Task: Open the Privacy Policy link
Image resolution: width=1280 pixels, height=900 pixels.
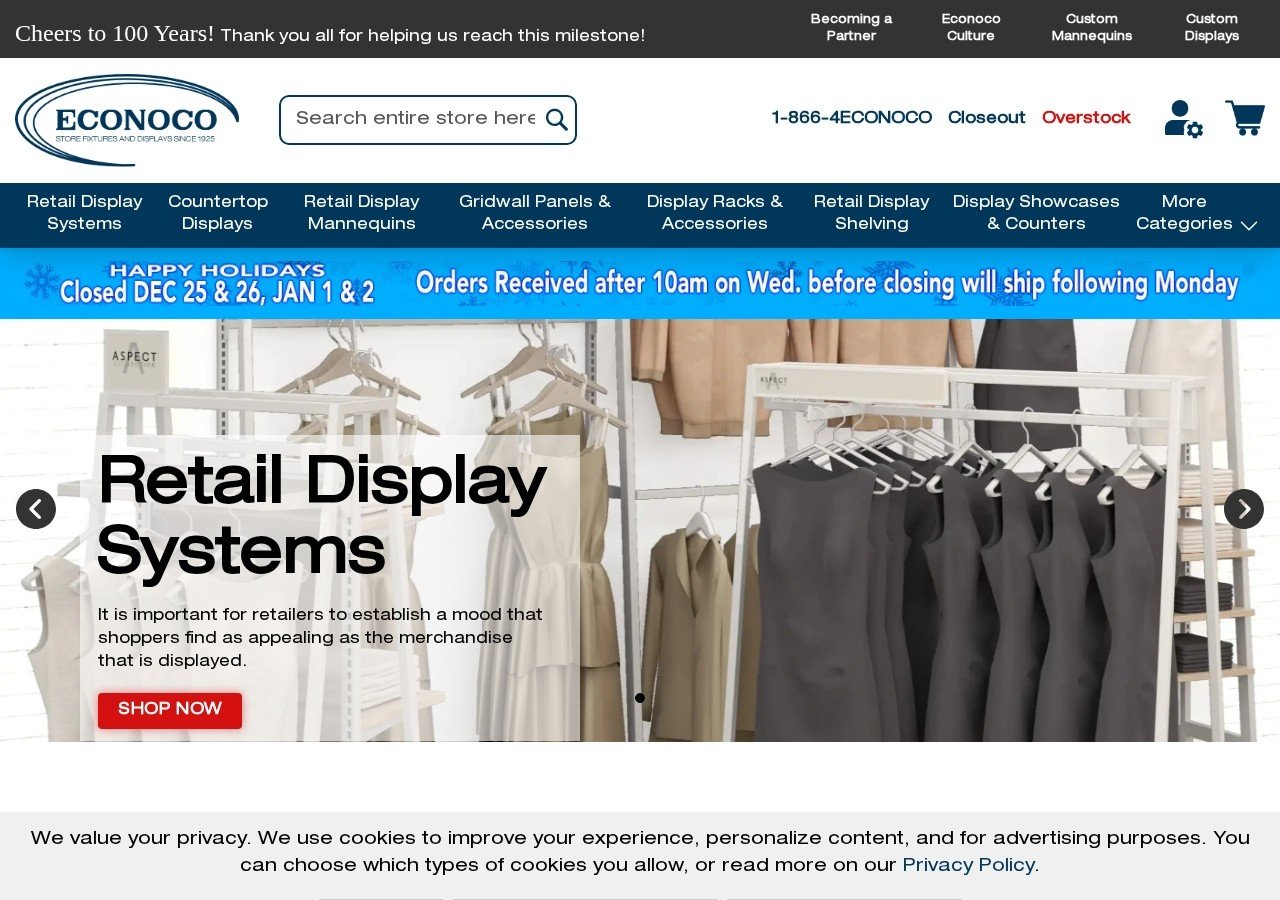Action: 967,864
